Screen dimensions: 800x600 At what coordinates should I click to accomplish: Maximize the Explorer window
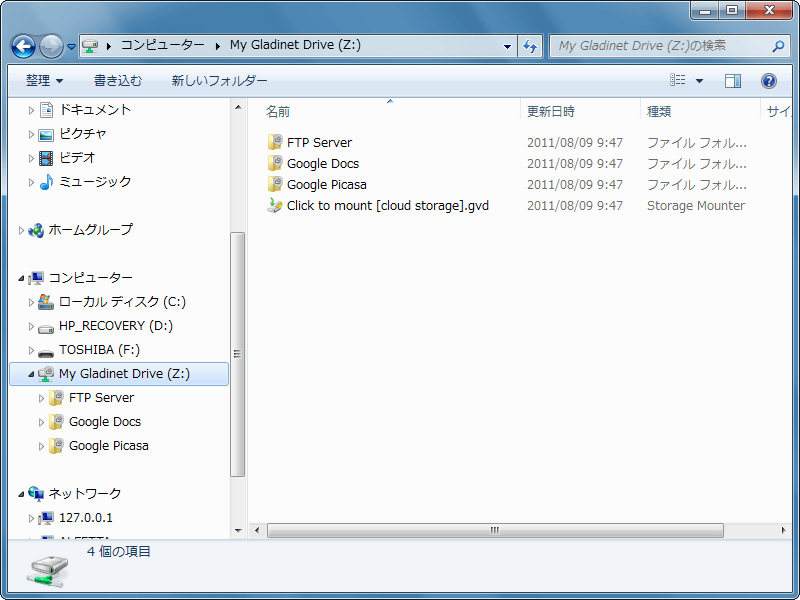[732, 10]
